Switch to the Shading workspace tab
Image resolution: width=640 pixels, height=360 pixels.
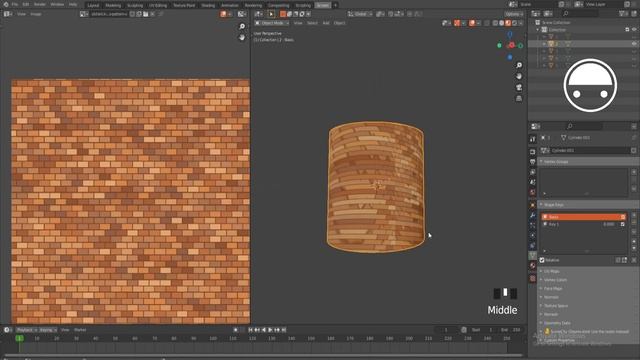(208, 5)
